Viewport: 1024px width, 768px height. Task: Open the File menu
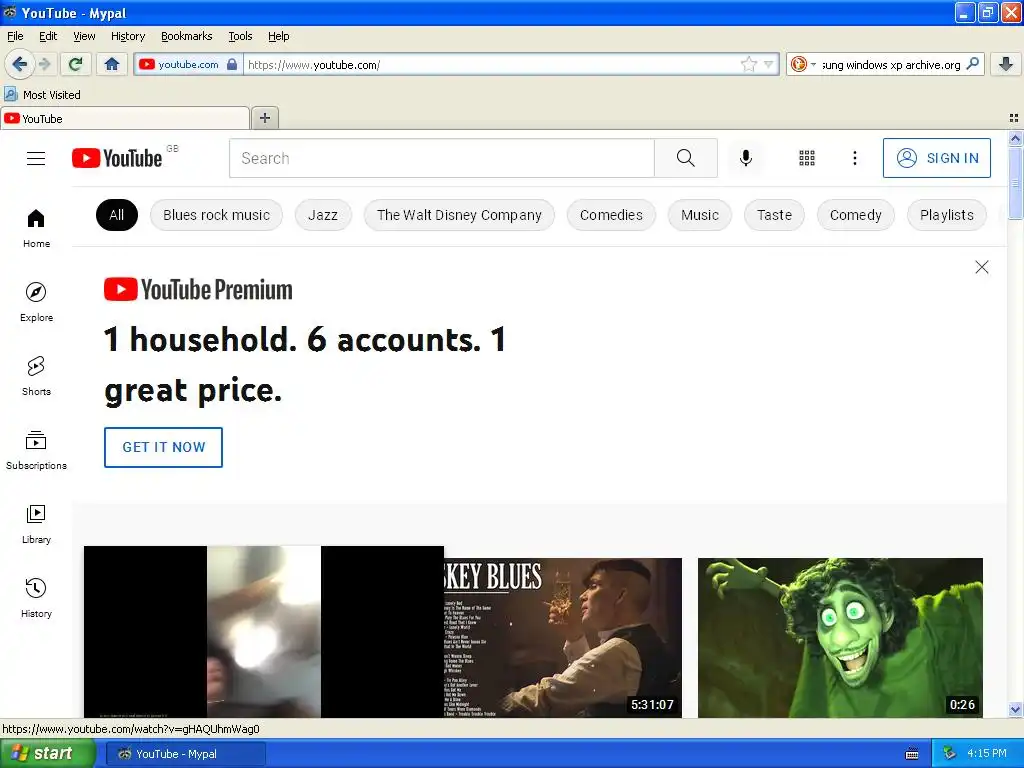coord(15,36)
